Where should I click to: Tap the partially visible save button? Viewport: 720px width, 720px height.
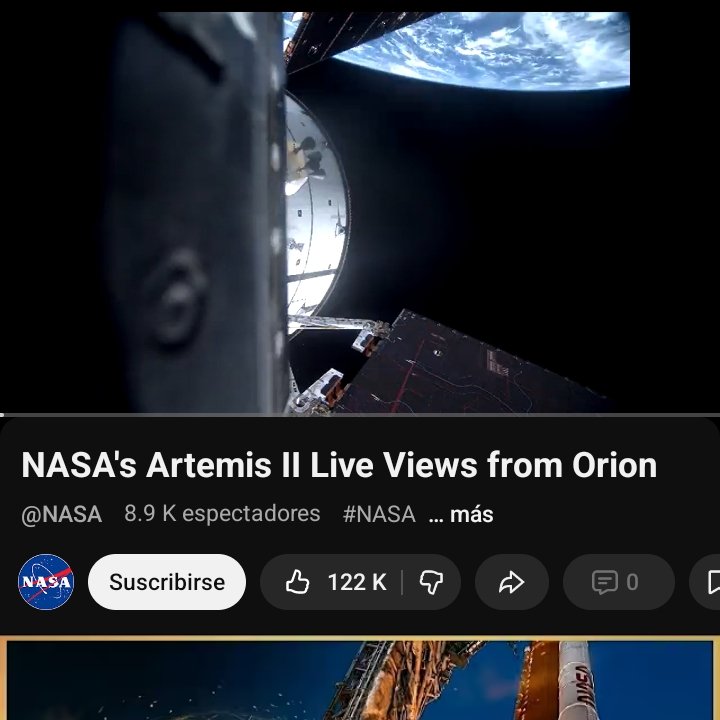tap(705, 582)
